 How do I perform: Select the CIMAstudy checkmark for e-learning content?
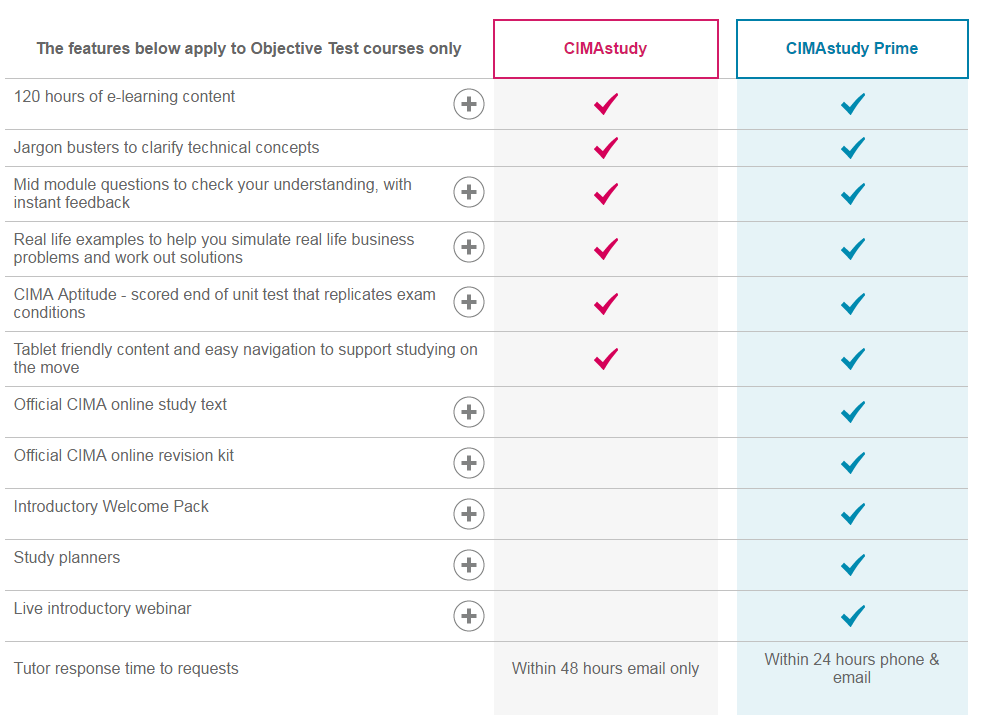(605, 103)
